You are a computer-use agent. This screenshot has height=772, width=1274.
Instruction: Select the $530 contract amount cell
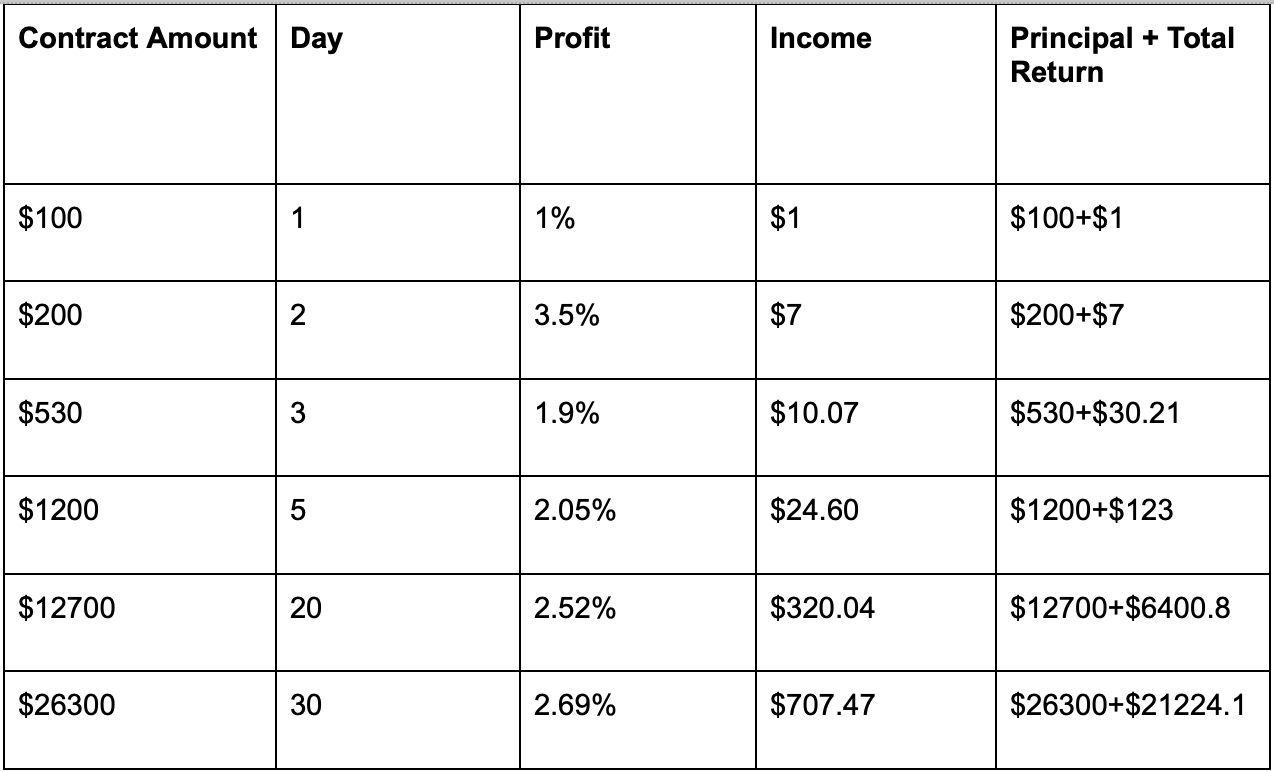140,427
